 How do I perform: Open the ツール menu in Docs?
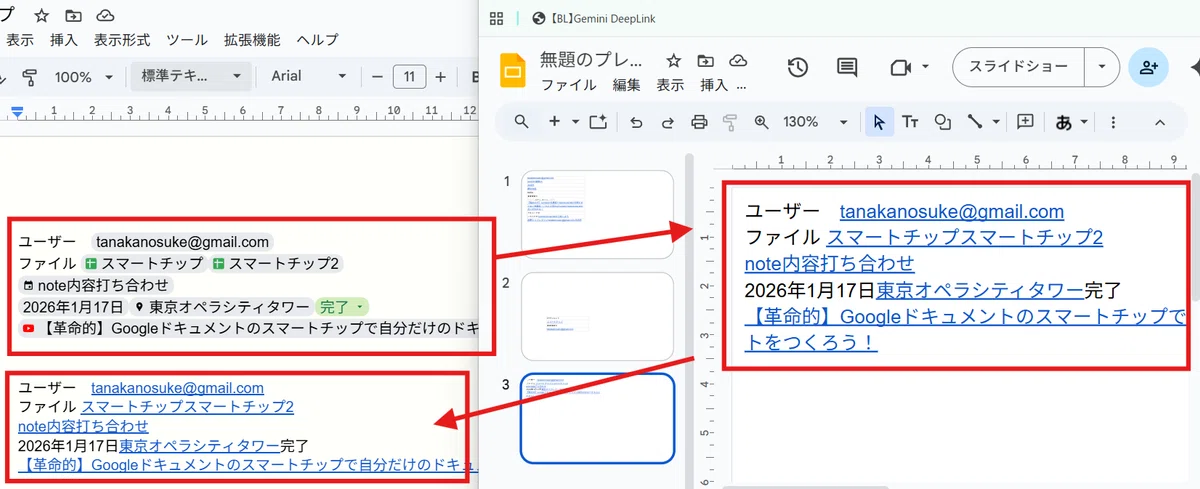tap(187, 40)
